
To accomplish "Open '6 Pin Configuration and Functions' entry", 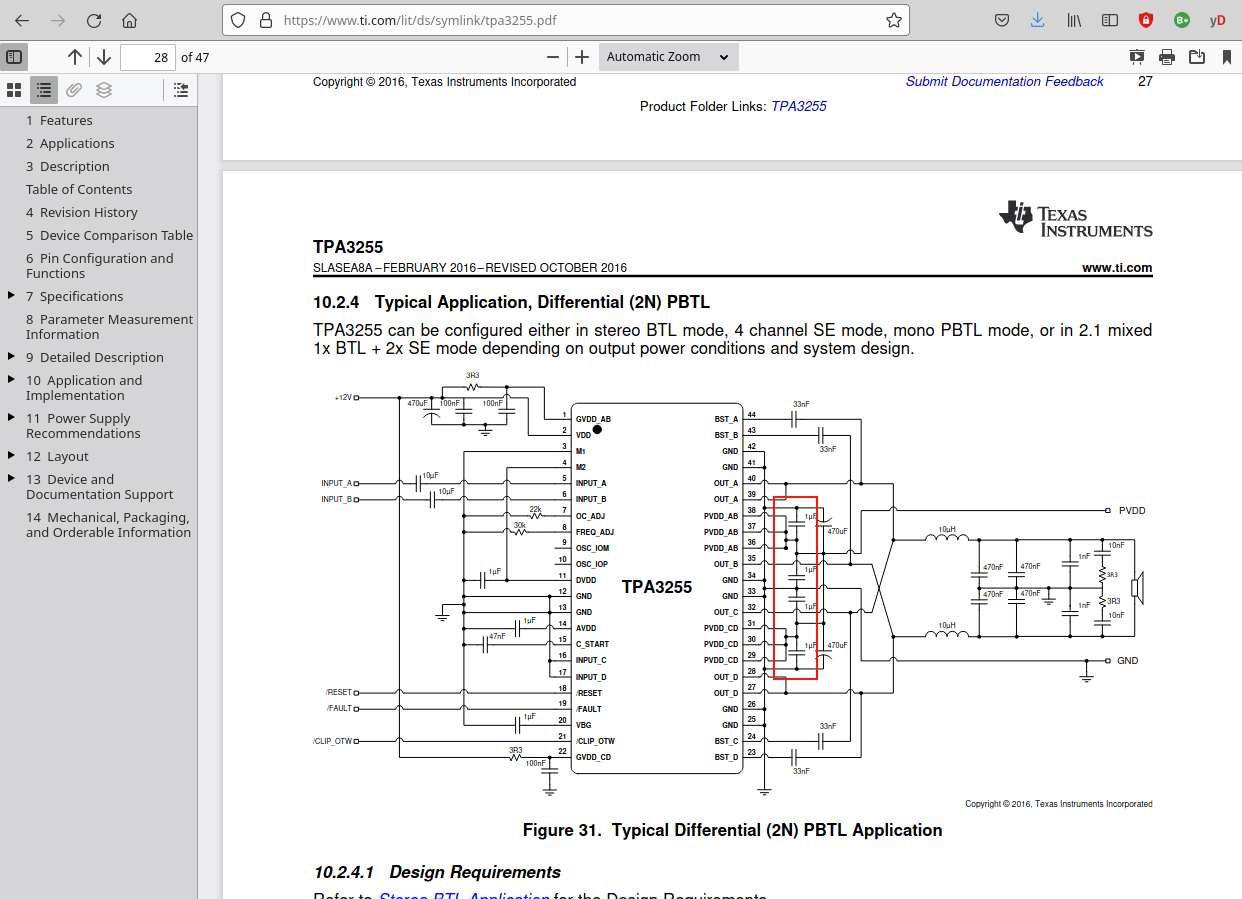I will point(100,266).
